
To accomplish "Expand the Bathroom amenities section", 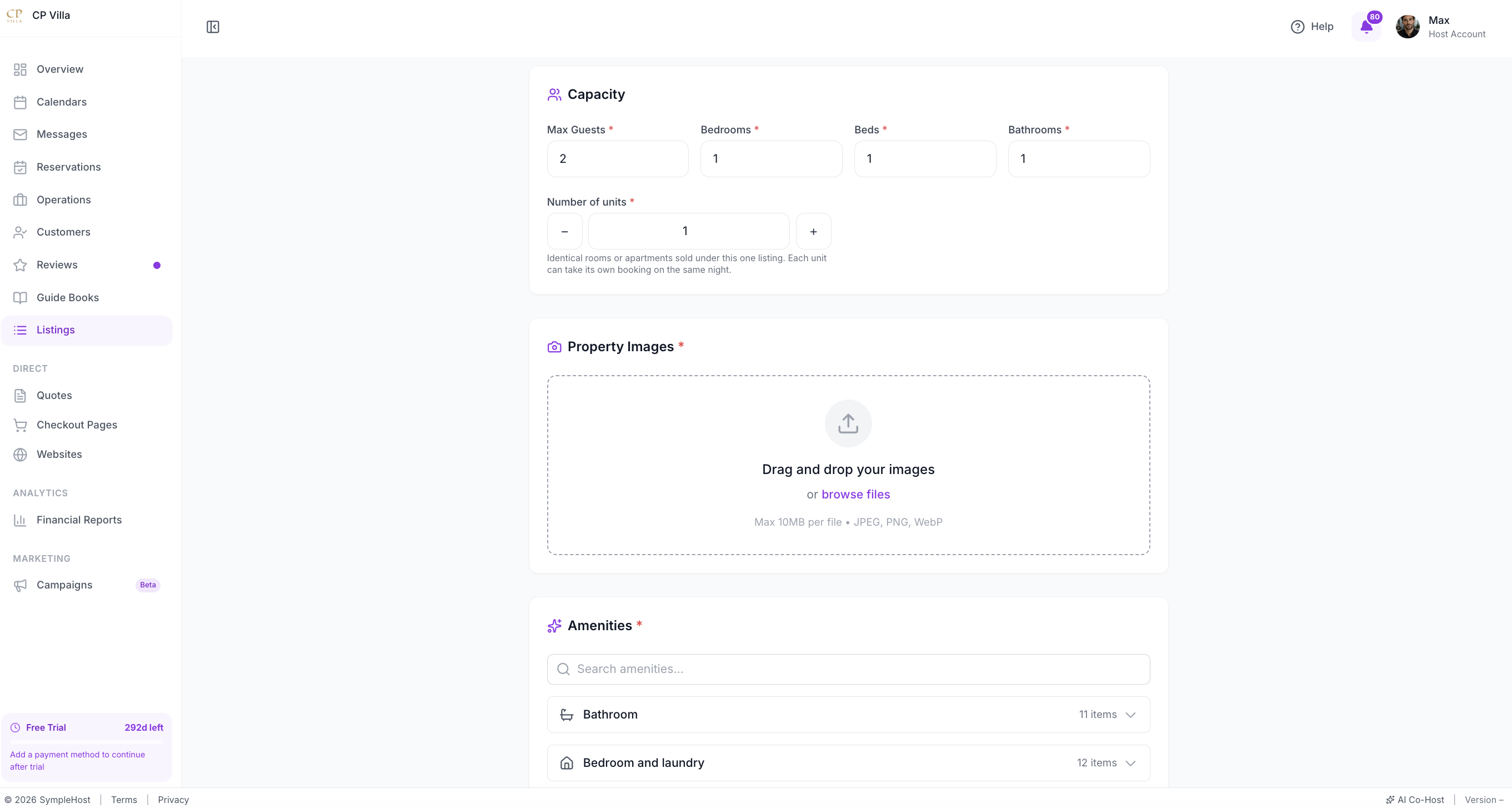I will click(848, 715).
